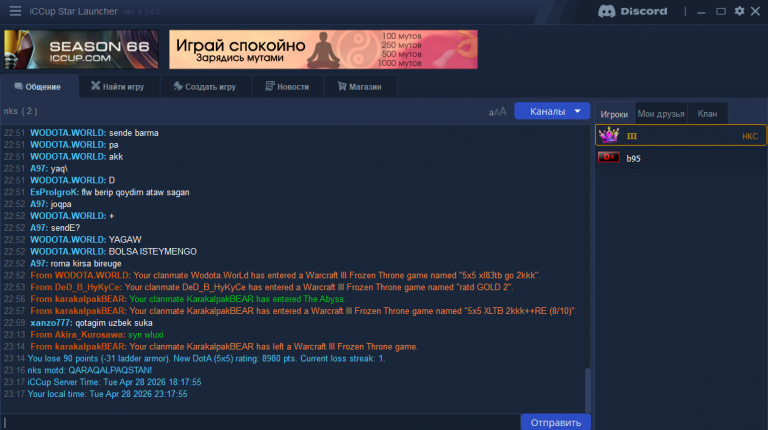Click the crossed swords Find Game icon
Screen dimensions: 768x430
[96, 86]
